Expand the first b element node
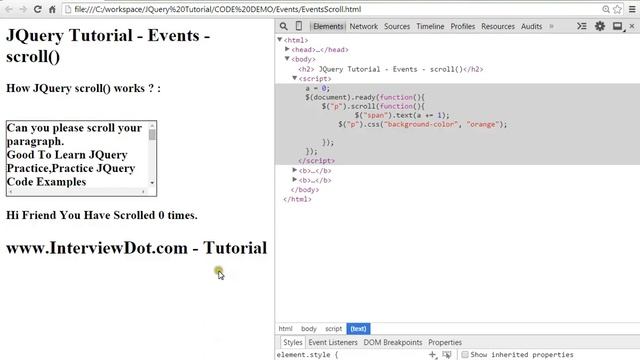The height and width of the screenshot is (360, 640). [295, 170]
